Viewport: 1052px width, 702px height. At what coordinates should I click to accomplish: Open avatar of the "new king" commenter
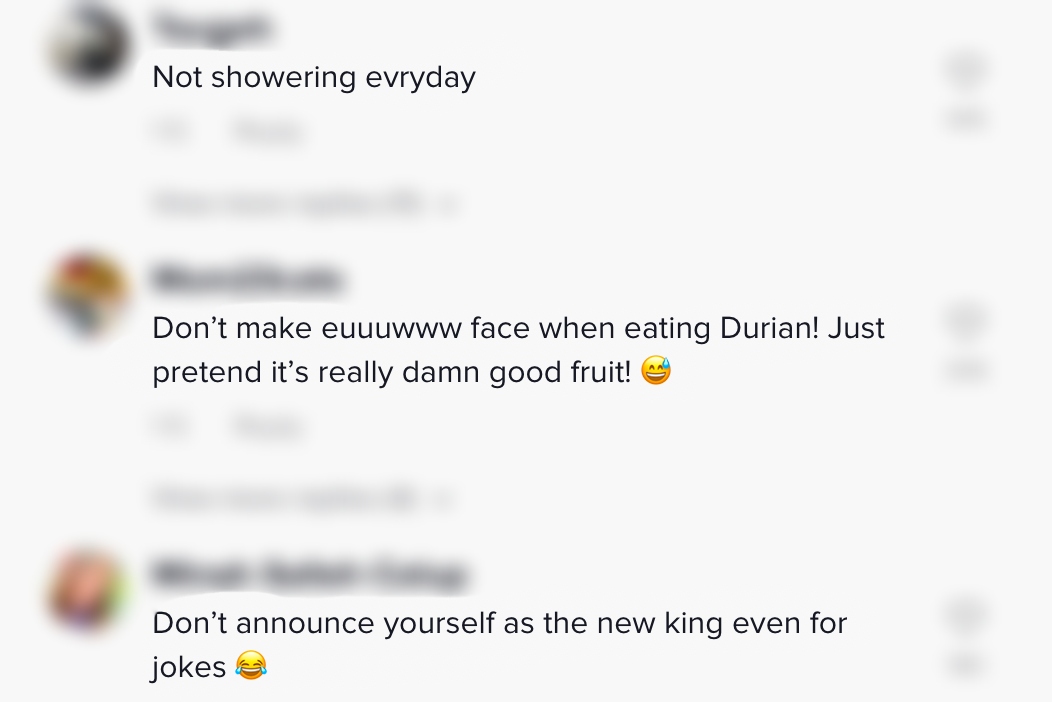88,590
